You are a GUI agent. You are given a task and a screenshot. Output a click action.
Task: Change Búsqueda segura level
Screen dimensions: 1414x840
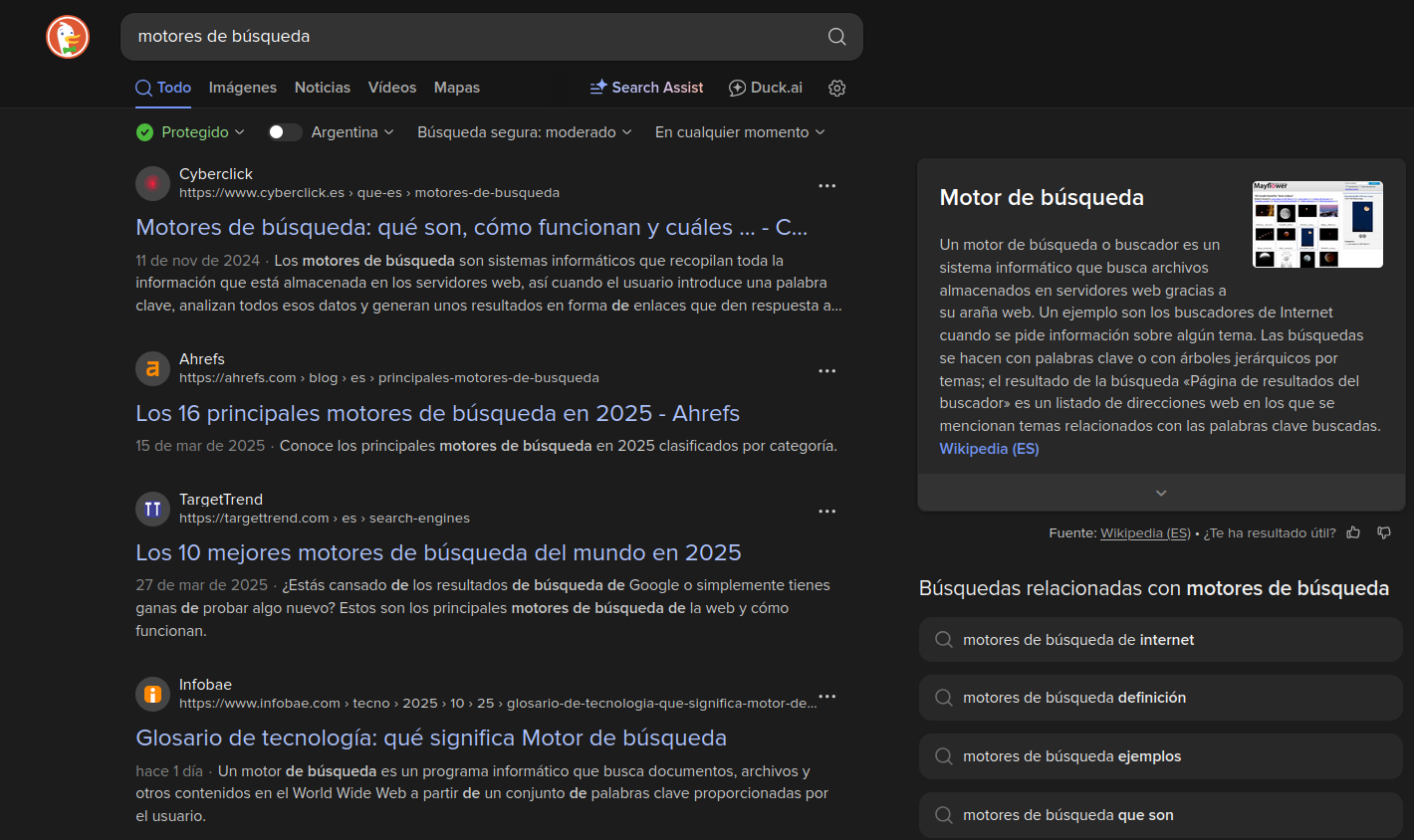(524, 131)
